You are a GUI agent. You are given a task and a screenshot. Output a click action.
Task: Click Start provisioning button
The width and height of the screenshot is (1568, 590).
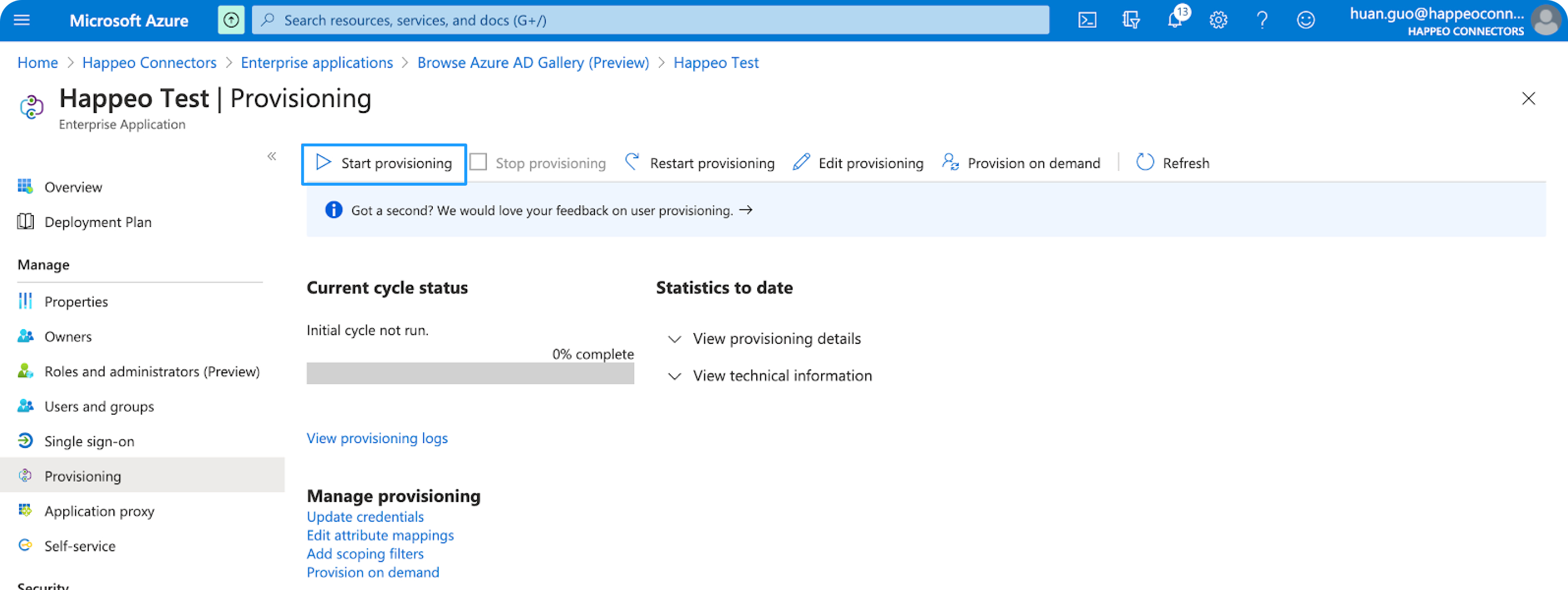(384, 164)
